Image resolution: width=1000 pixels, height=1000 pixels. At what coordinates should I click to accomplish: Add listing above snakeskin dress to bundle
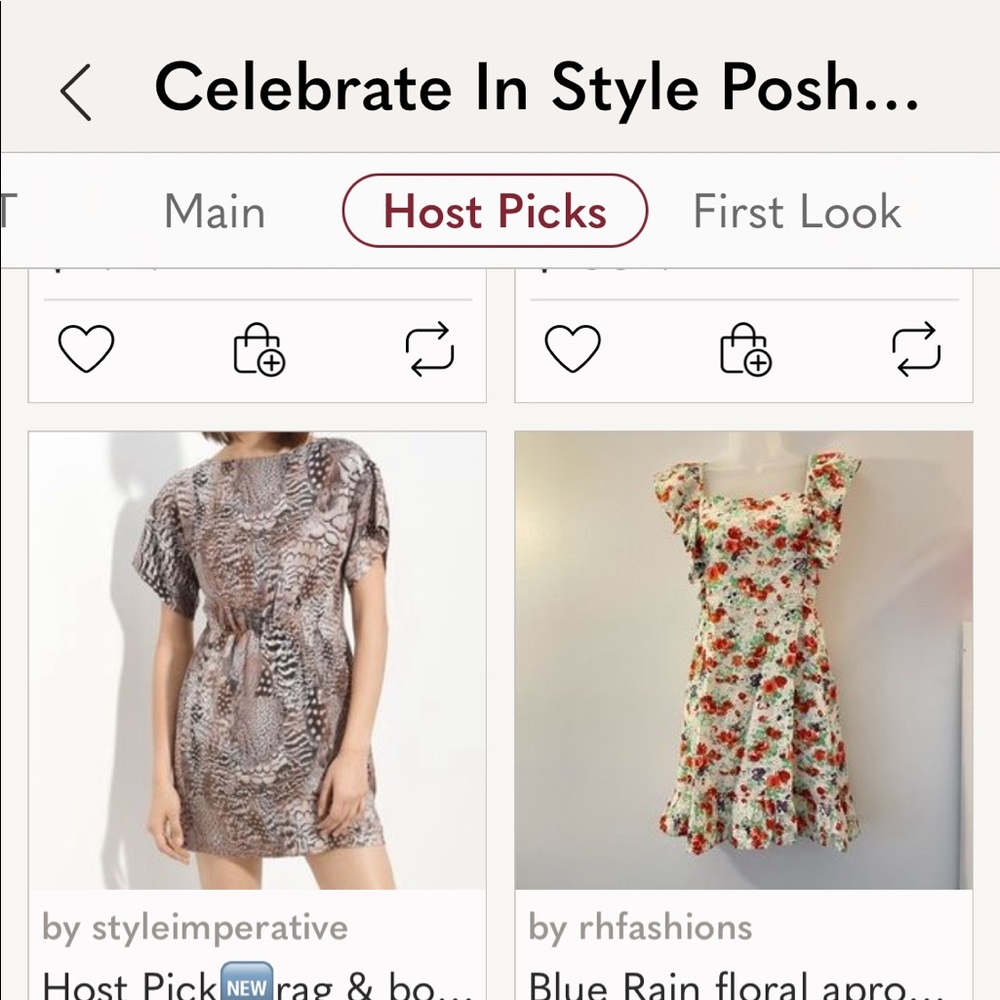[x=258, y=349]
